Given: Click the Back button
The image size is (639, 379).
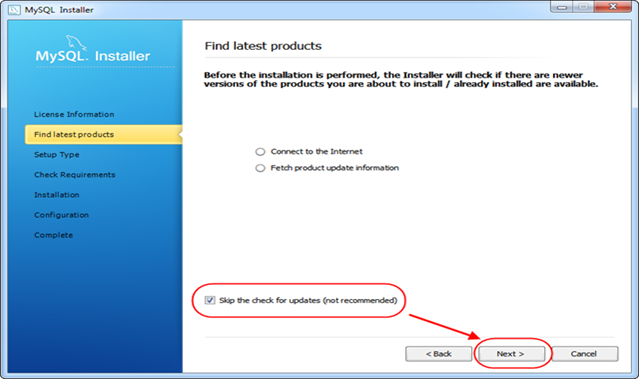Looking at the screenshot, I should [438, 354].
